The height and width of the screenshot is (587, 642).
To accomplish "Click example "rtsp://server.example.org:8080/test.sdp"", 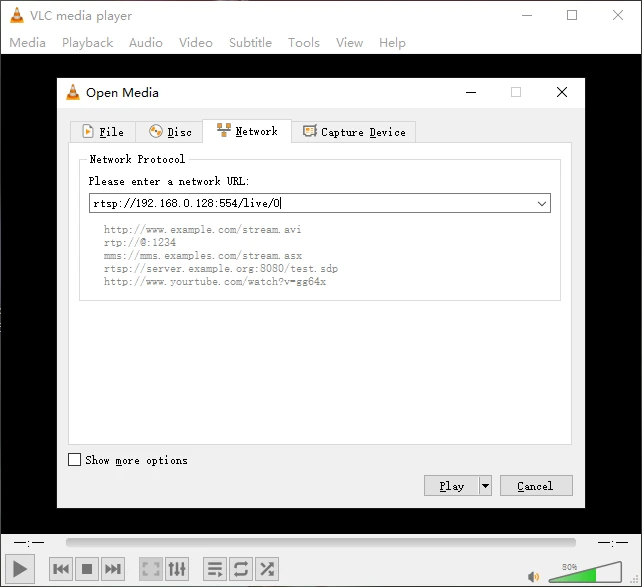I will 221,269.
